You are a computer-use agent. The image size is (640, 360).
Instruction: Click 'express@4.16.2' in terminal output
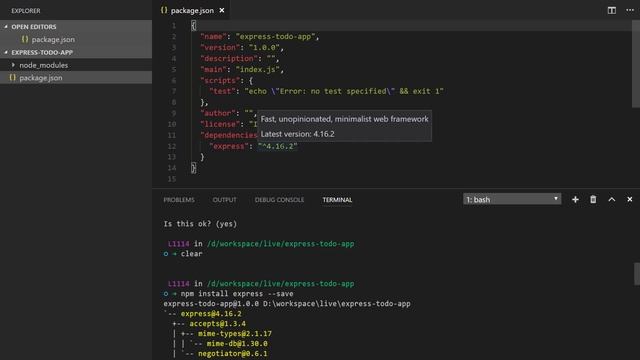[x=211, y=313]
